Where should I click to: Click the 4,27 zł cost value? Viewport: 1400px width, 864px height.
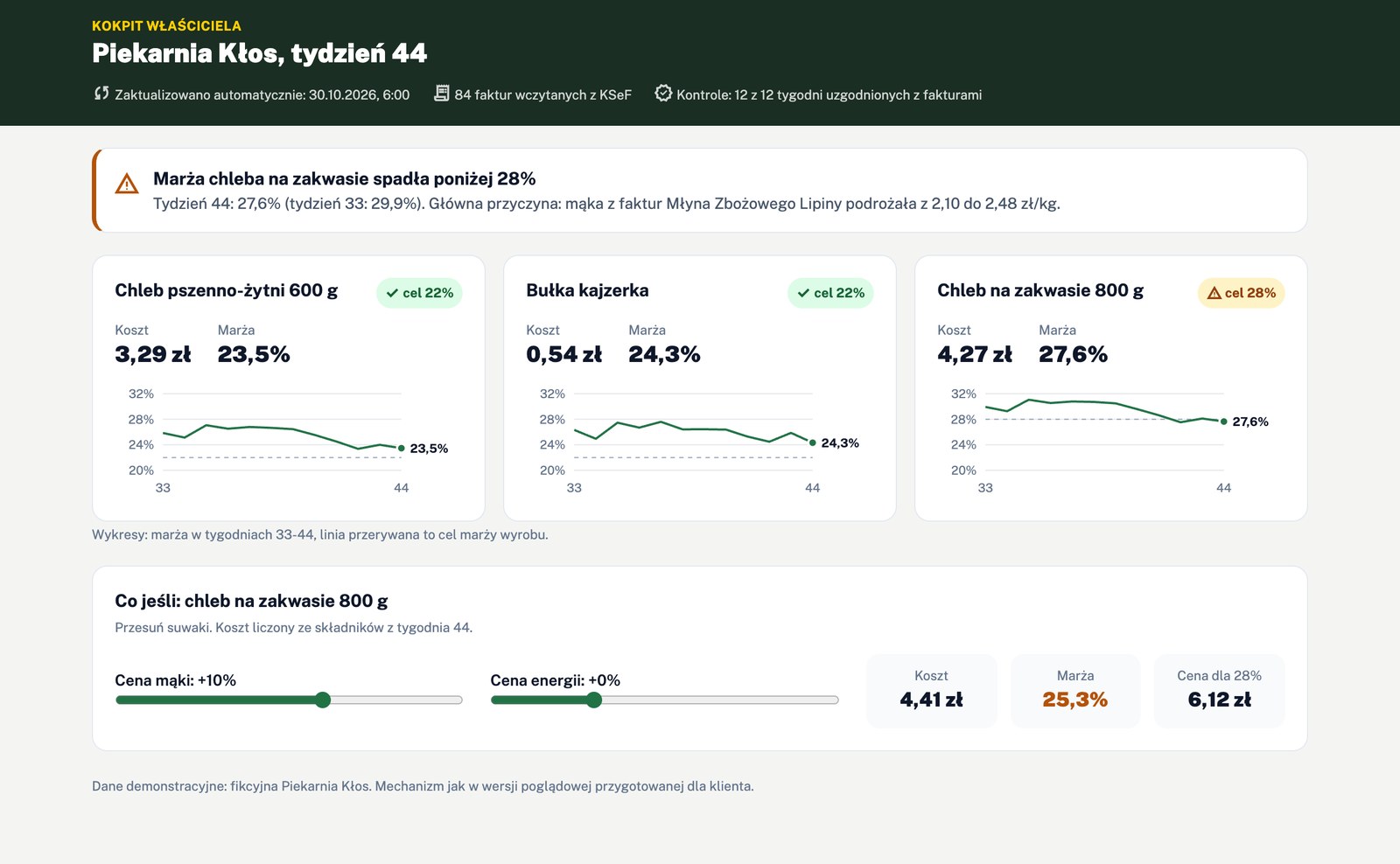pos(975,354)
